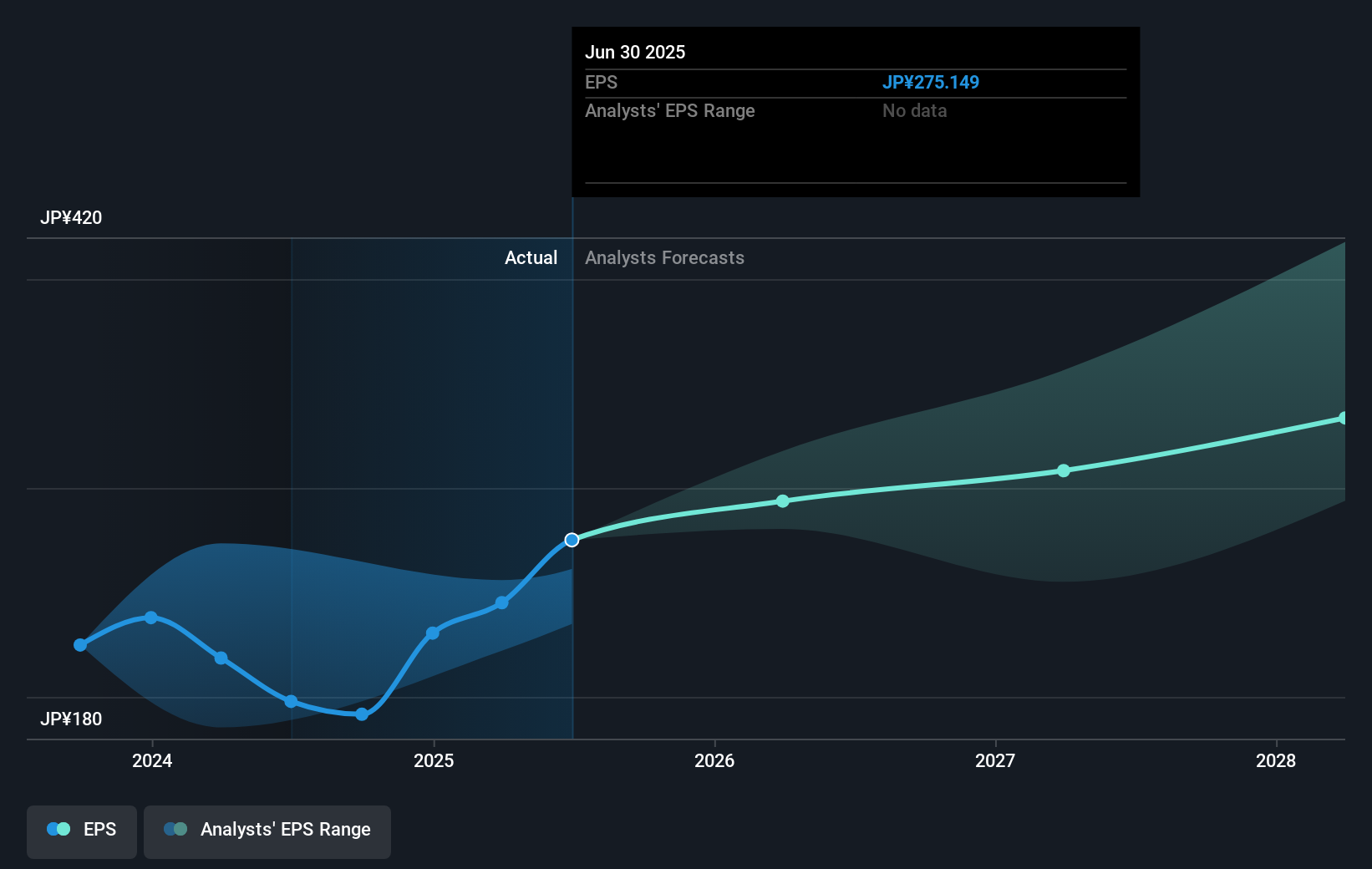Switch to the Analysts Forecasts section
The width and height of the screenshot is (1372, 869).
click(664, 258)
